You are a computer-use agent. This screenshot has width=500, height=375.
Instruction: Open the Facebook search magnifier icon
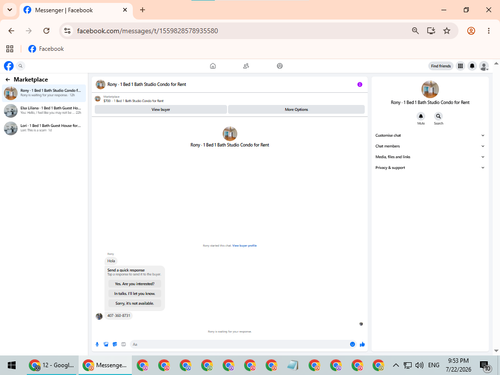tap(20, 66)
